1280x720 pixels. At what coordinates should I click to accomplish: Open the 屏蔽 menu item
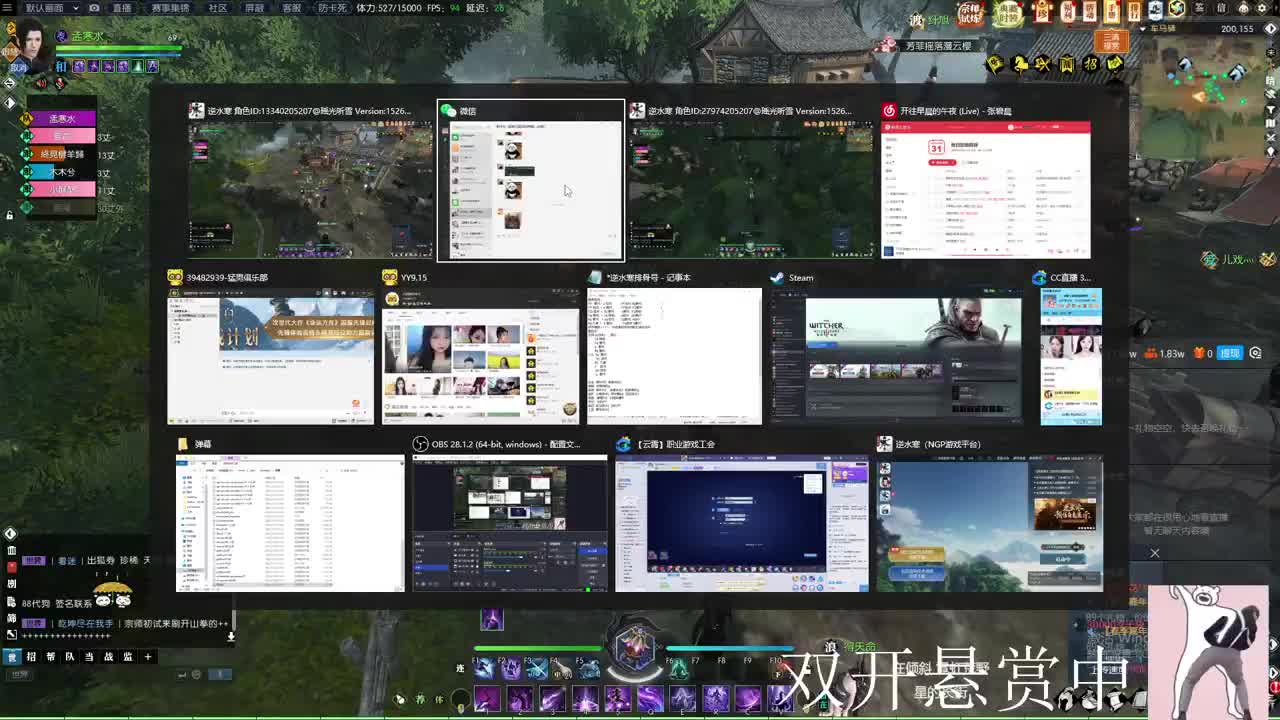254,7
